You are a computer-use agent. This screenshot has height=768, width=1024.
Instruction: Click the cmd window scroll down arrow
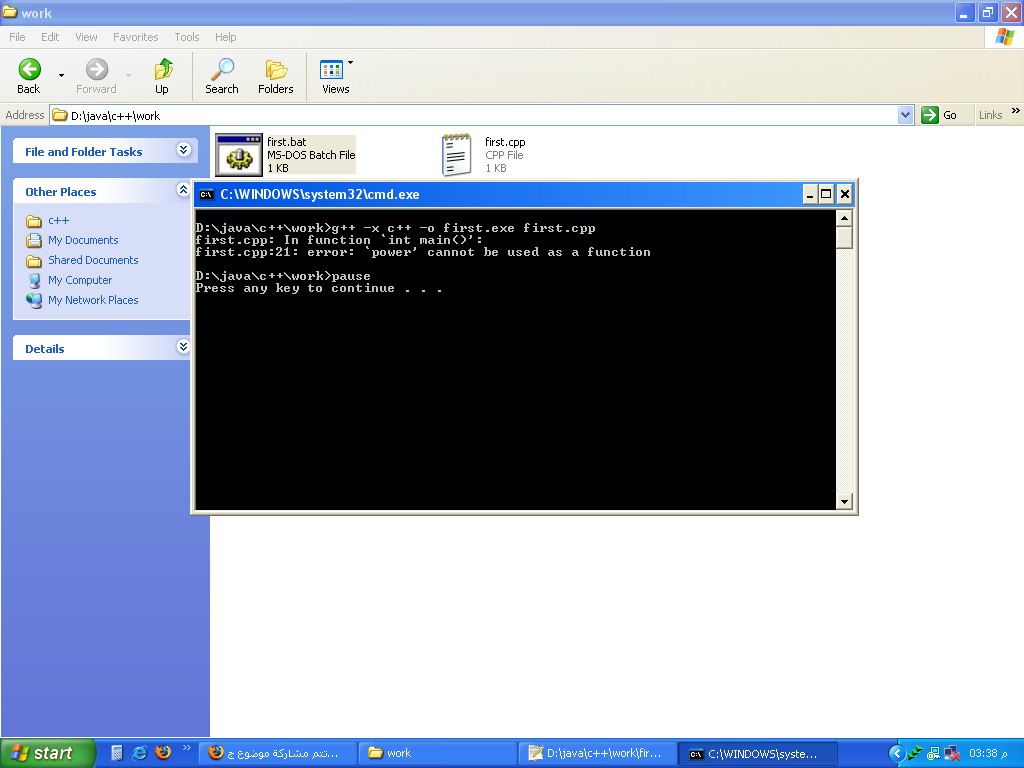coord(844,502)
